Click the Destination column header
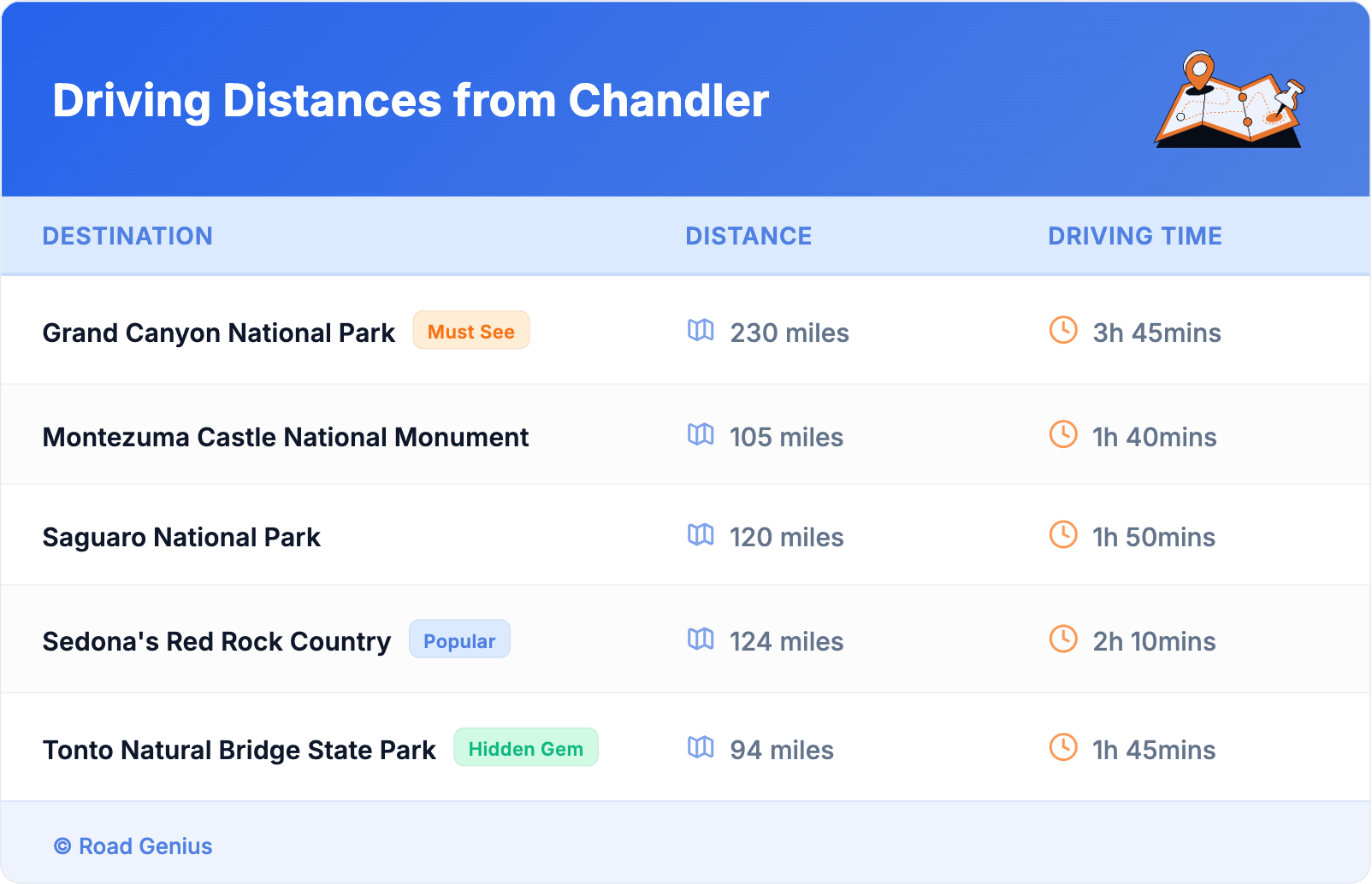The image size is (1372, 884). (127, 236)
